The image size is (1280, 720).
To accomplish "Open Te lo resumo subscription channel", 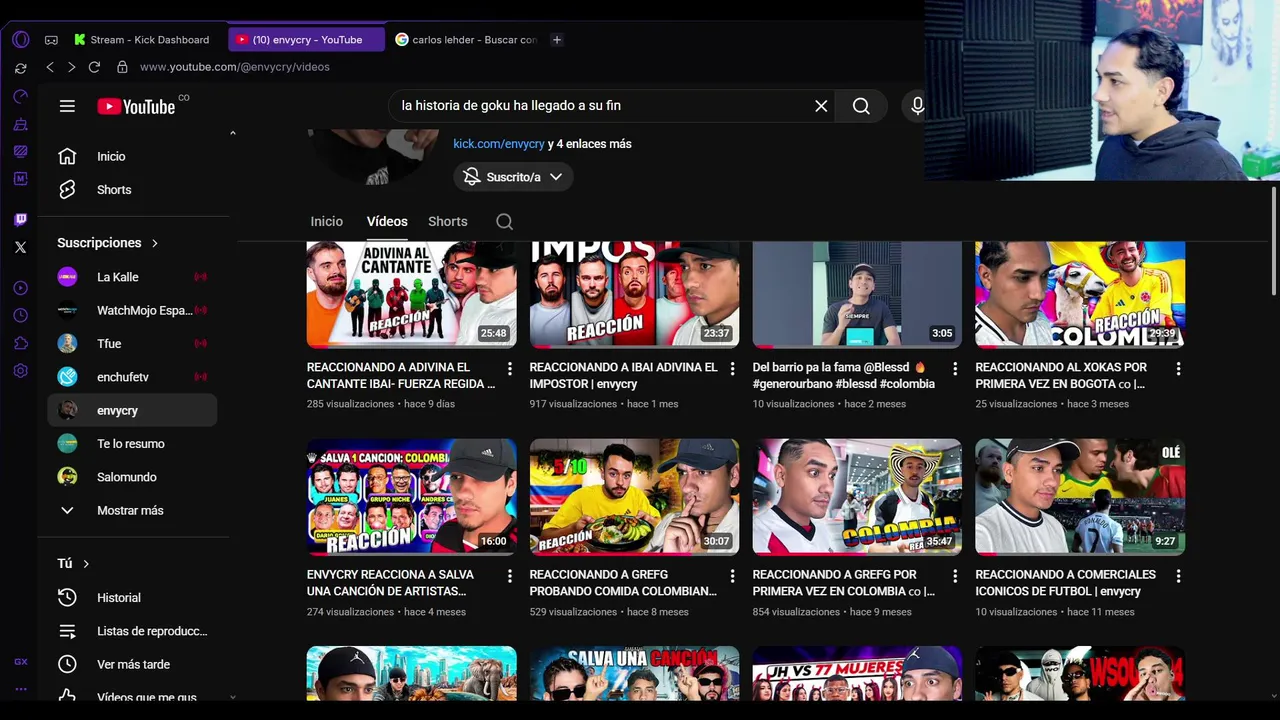I will pos(132,444).
